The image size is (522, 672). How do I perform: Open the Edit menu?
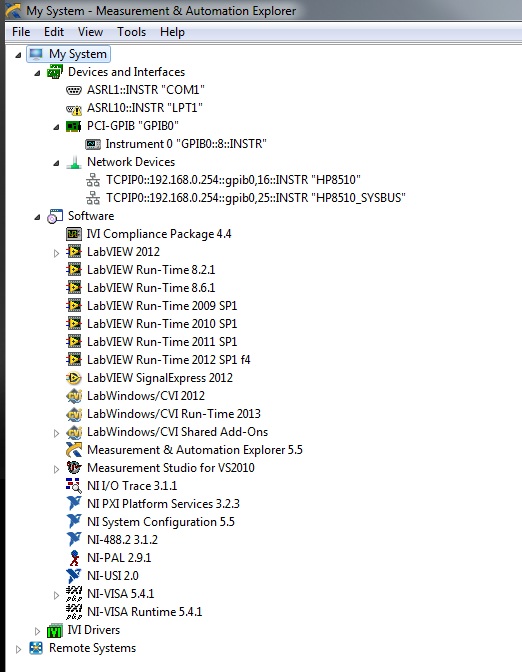pyautogui.click(x=54, y=32)
